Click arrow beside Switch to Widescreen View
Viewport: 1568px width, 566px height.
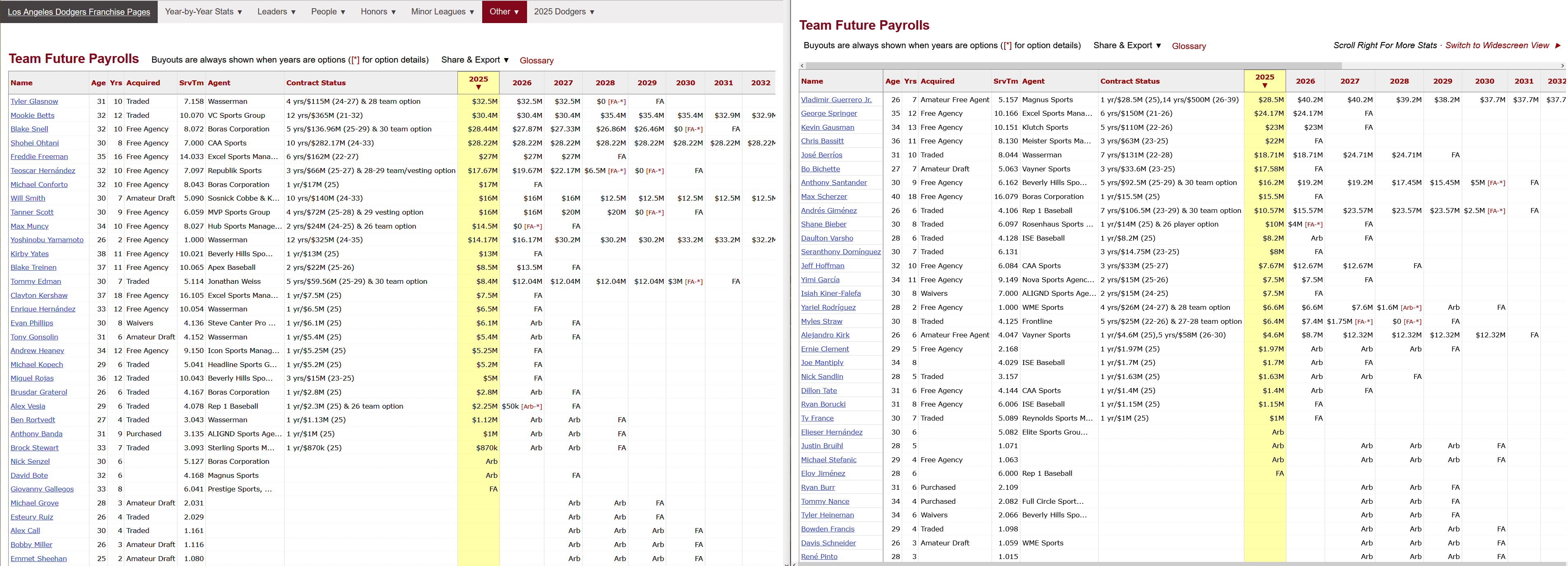pyautogui.click(x=1558, y=46)
